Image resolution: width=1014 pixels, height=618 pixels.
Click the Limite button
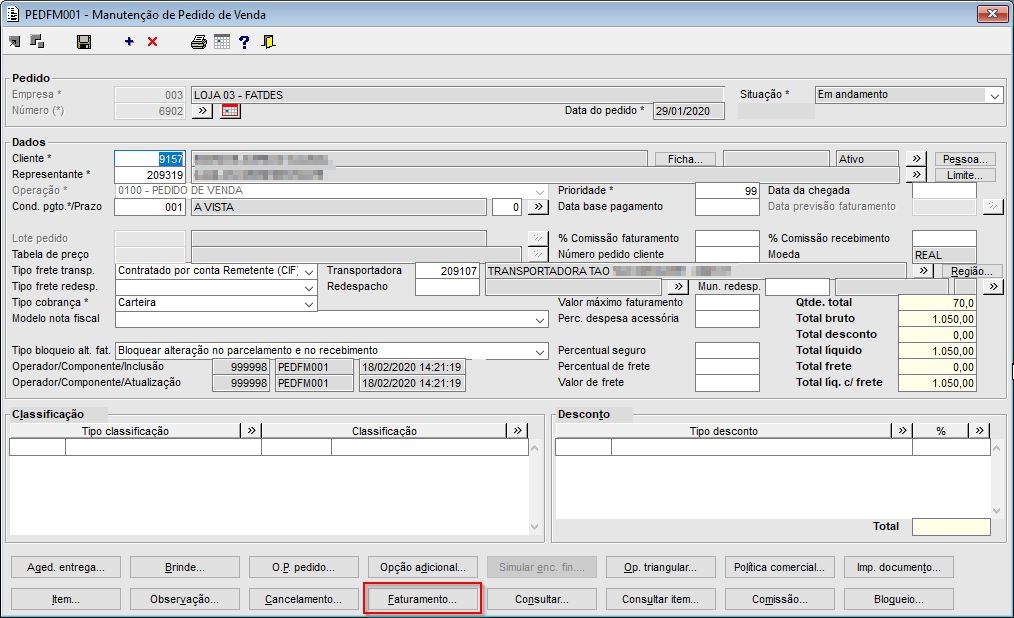965,175
